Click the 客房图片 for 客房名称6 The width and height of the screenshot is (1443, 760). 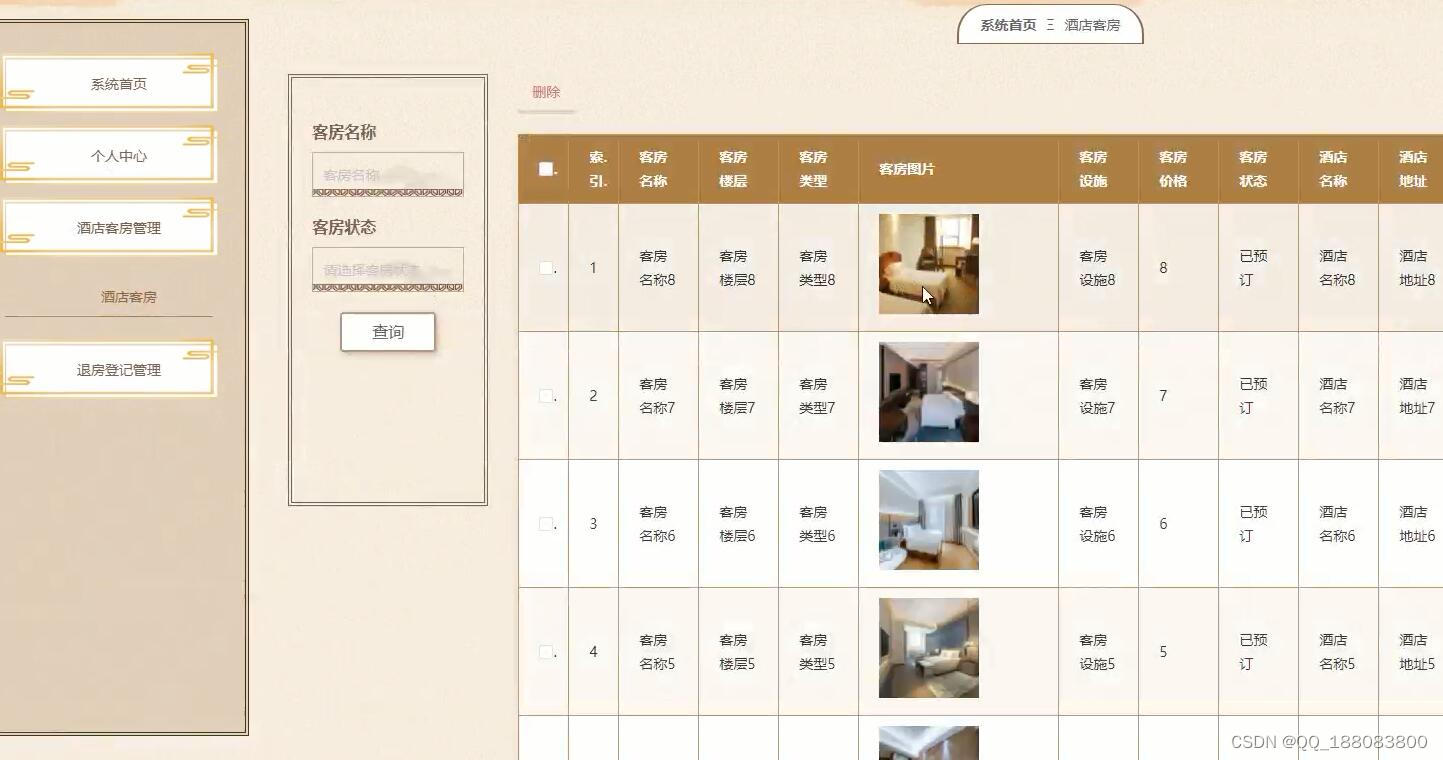point(927,519)
